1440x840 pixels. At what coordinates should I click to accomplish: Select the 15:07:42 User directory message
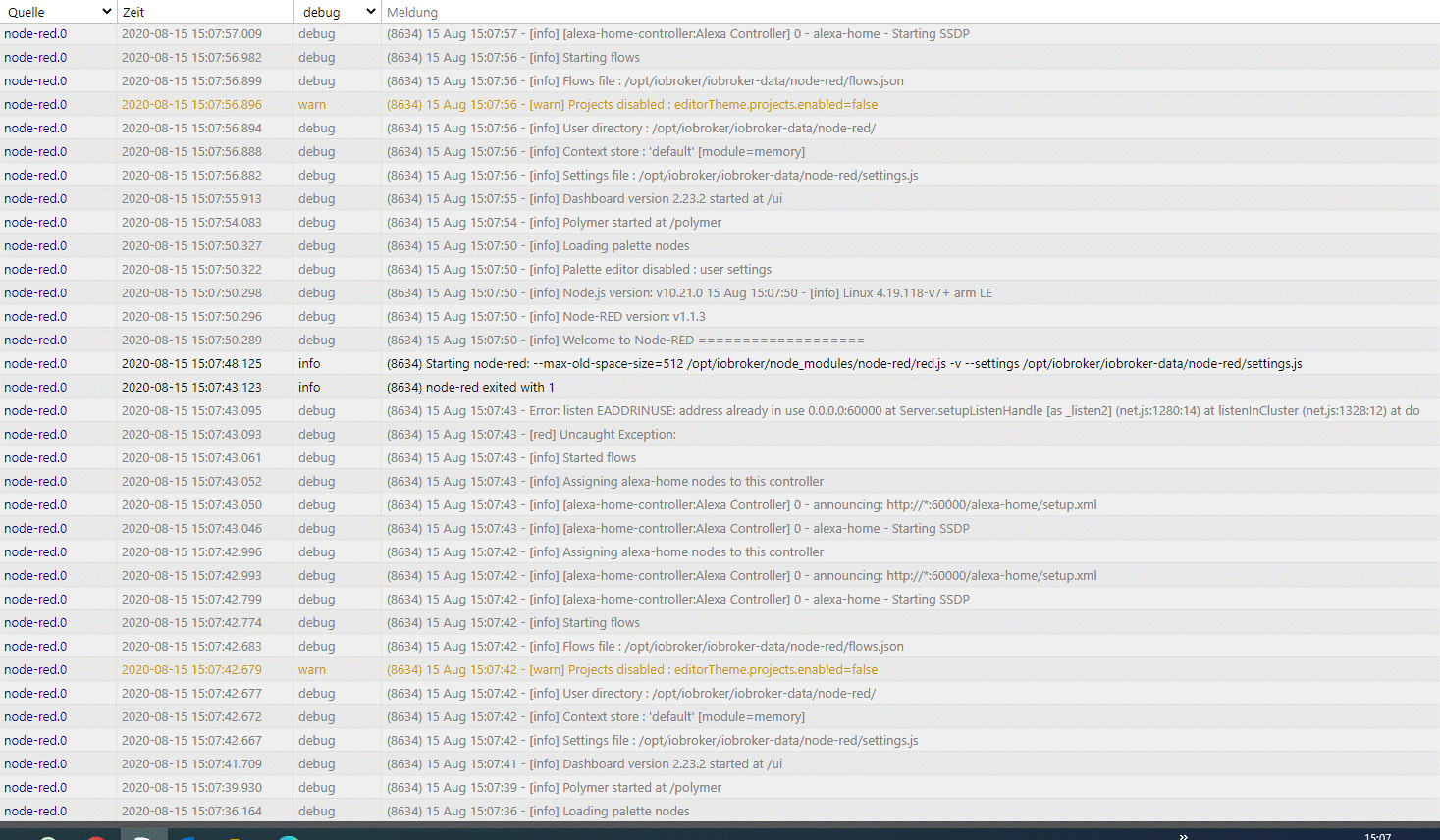point(631,694)
